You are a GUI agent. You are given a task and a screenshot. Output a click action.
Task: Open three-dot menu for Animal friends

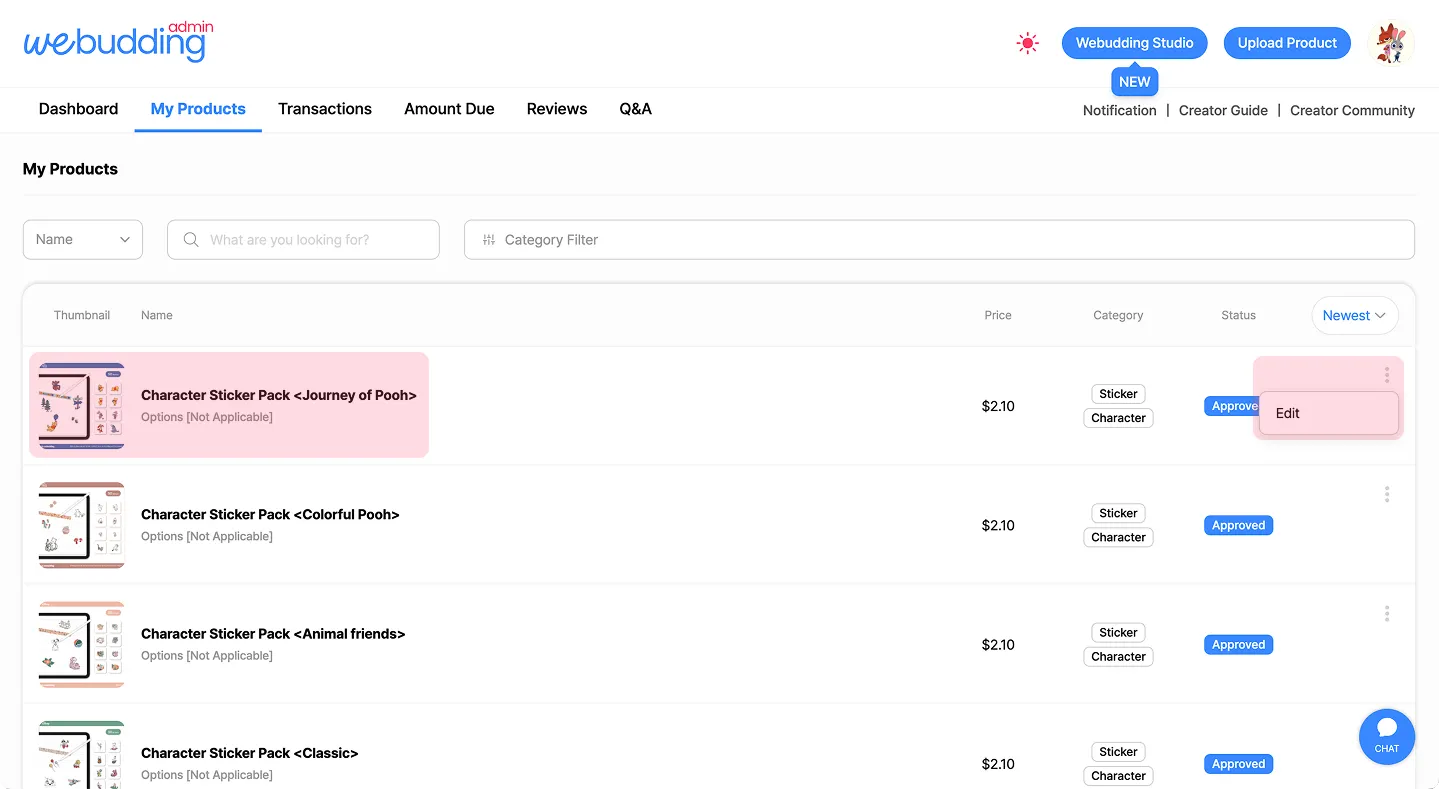[x=1387, y=613]
